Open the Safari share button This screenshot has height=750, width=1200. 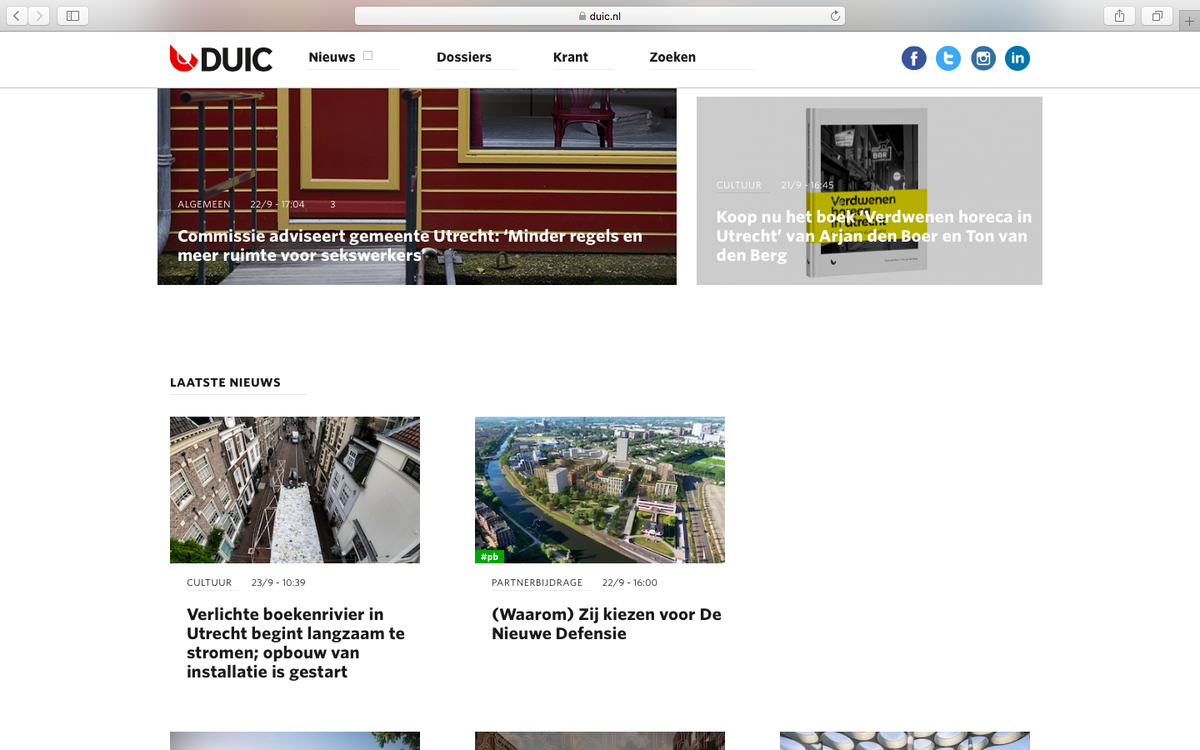[1119, 15]
